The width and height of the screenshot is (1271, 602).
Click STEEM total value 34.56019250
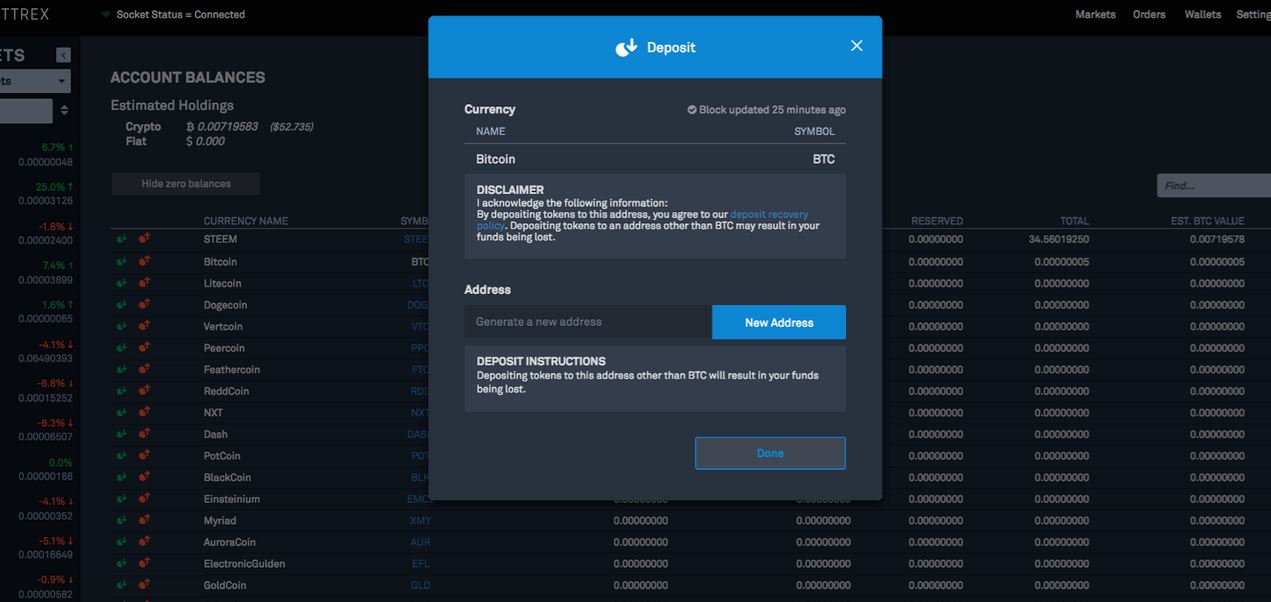pyautogui.click(x=1058, y=240)
